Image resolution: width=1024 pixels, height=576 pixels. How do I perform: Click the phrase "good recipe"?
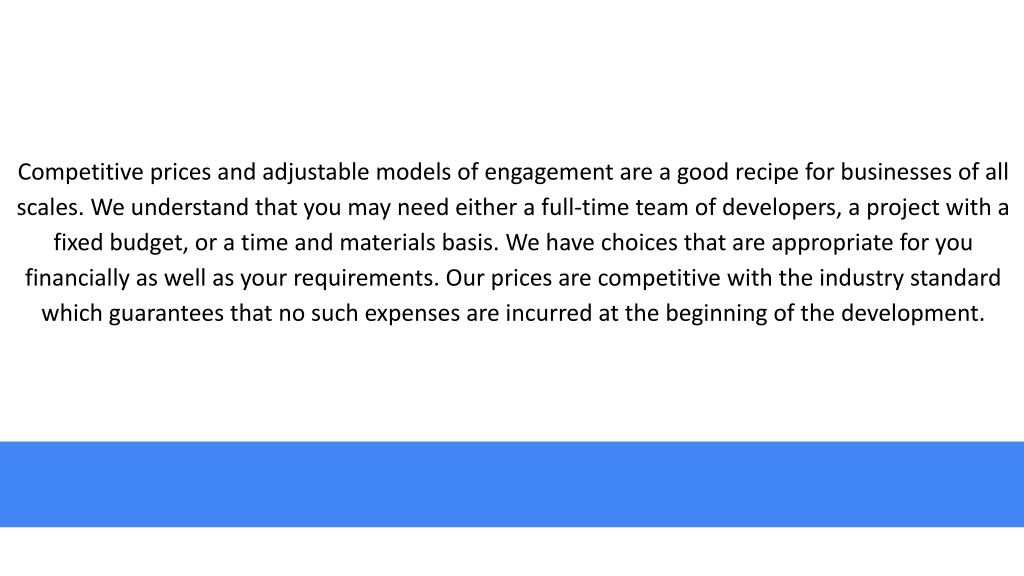[737, 173]
